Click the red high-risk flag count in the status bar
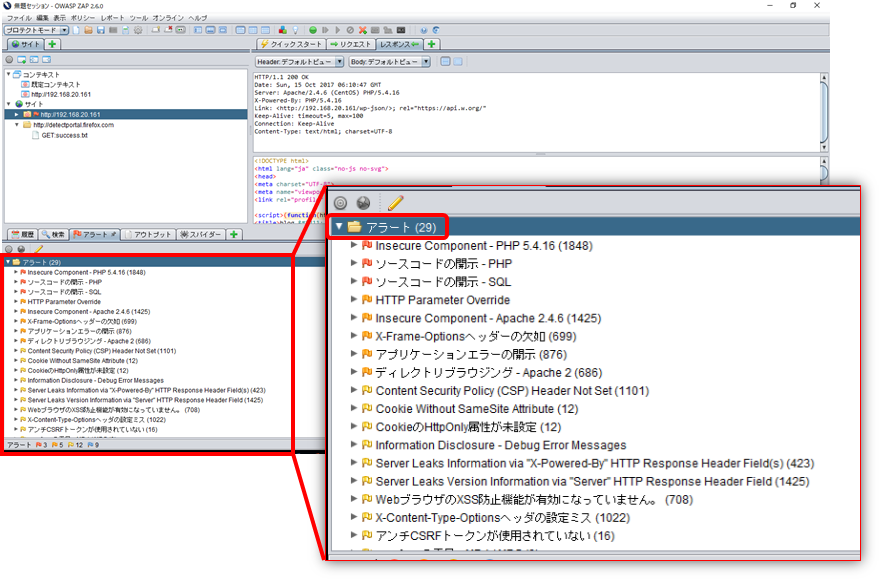This screenshot has width=881, height=581. point(42,445)
